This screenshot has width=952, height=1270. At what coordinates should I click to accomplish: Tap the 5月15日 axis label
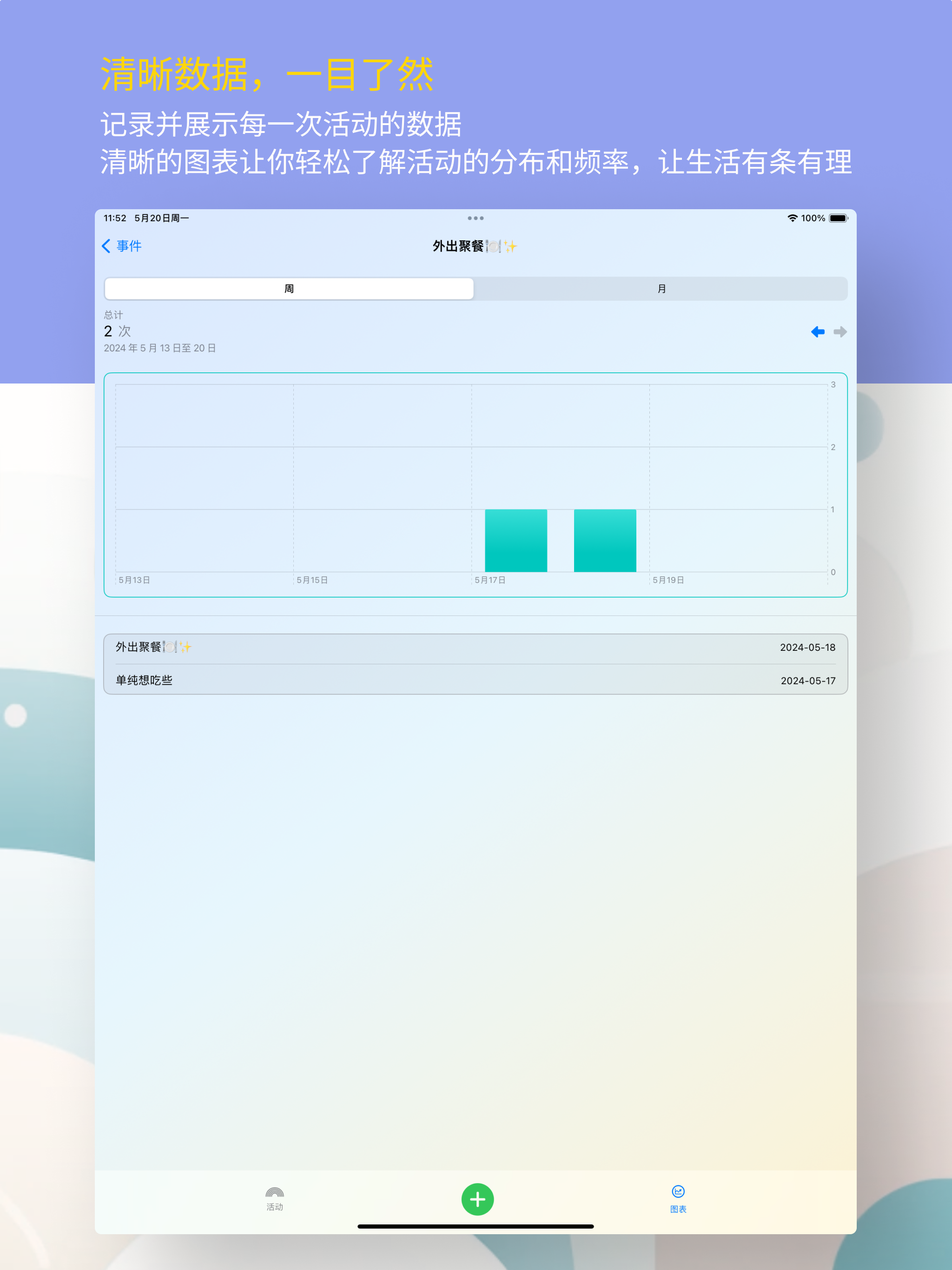pos(312,580)
